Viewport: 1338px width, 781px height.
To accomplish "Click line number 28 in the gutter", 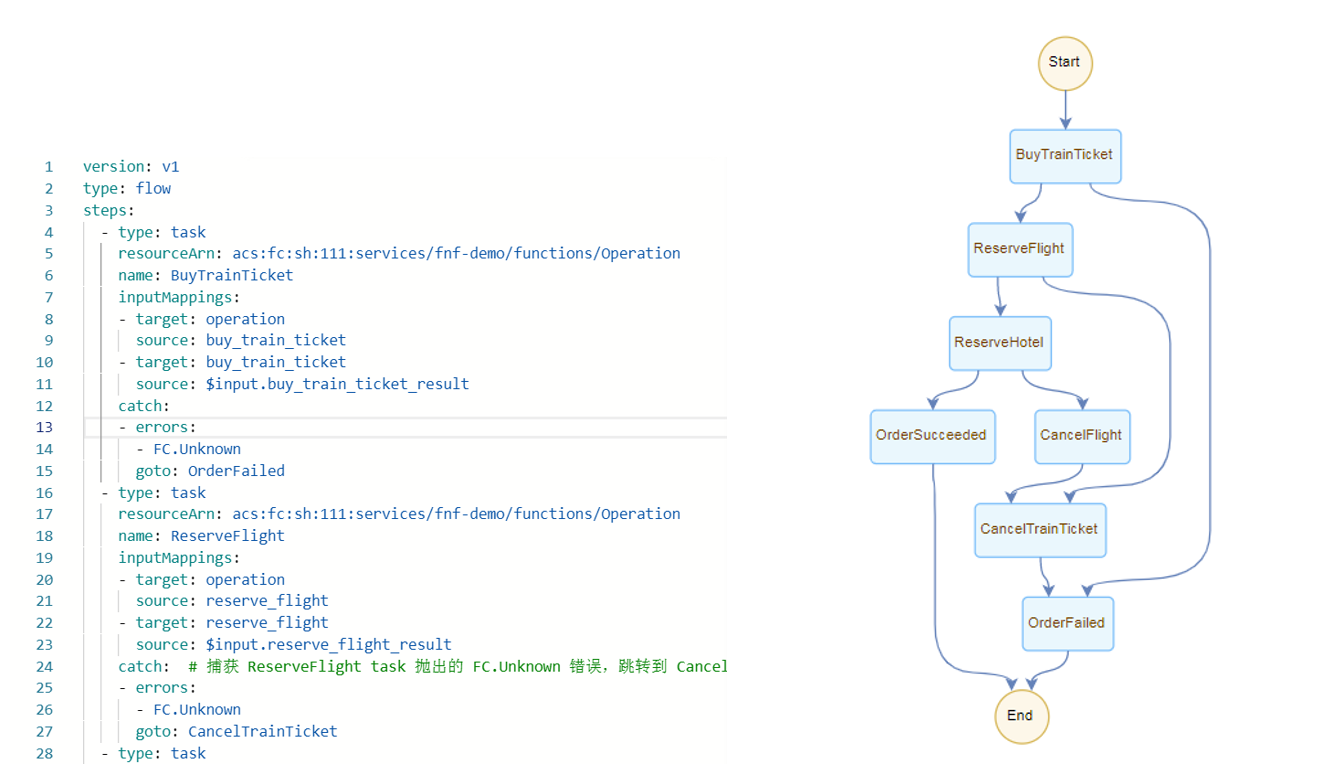I will click(x=44, y=753).
